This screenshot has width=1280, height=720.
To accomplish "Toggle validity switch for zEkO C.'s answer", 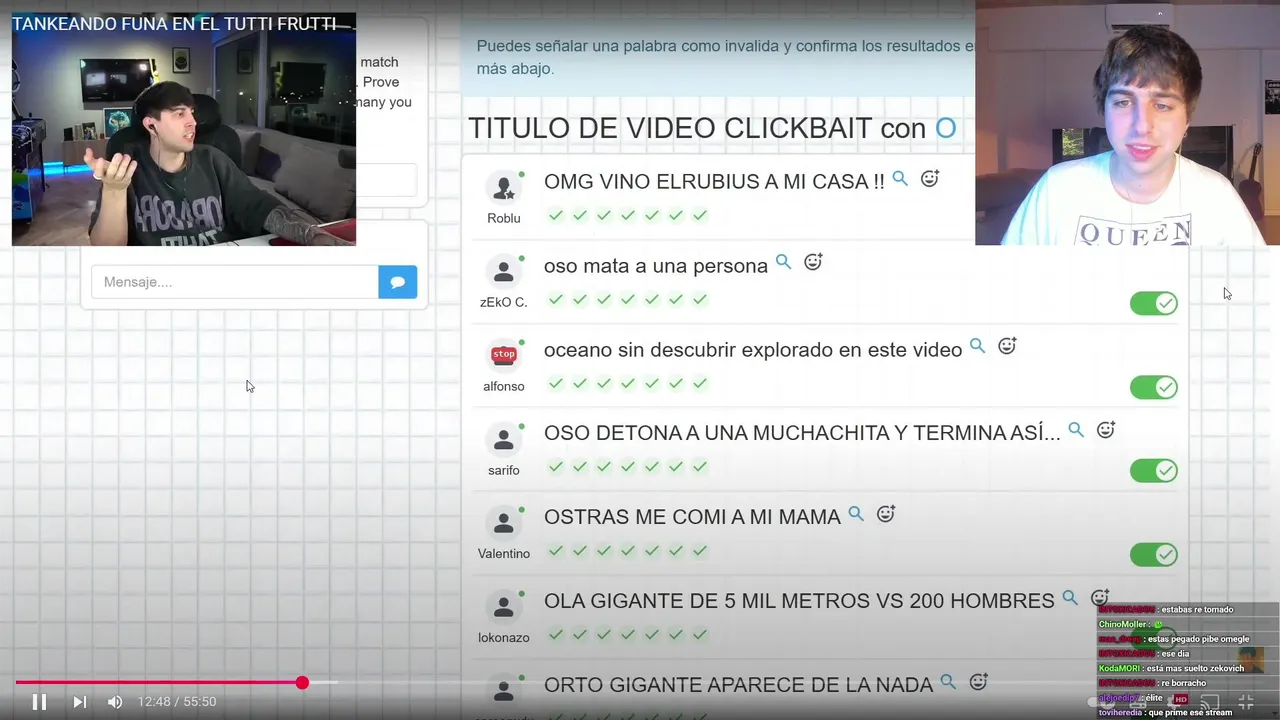I will tap(1154, 303).
